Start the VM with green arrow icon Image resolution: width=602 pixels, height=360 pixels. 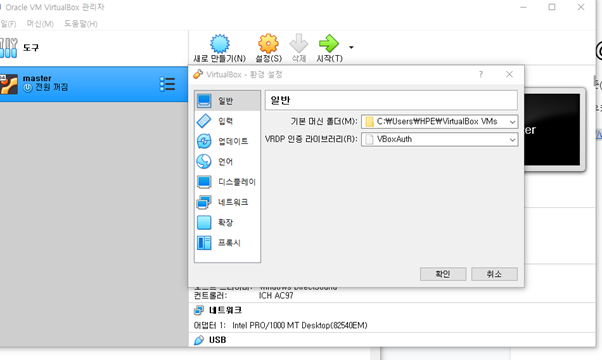point(329,43)
